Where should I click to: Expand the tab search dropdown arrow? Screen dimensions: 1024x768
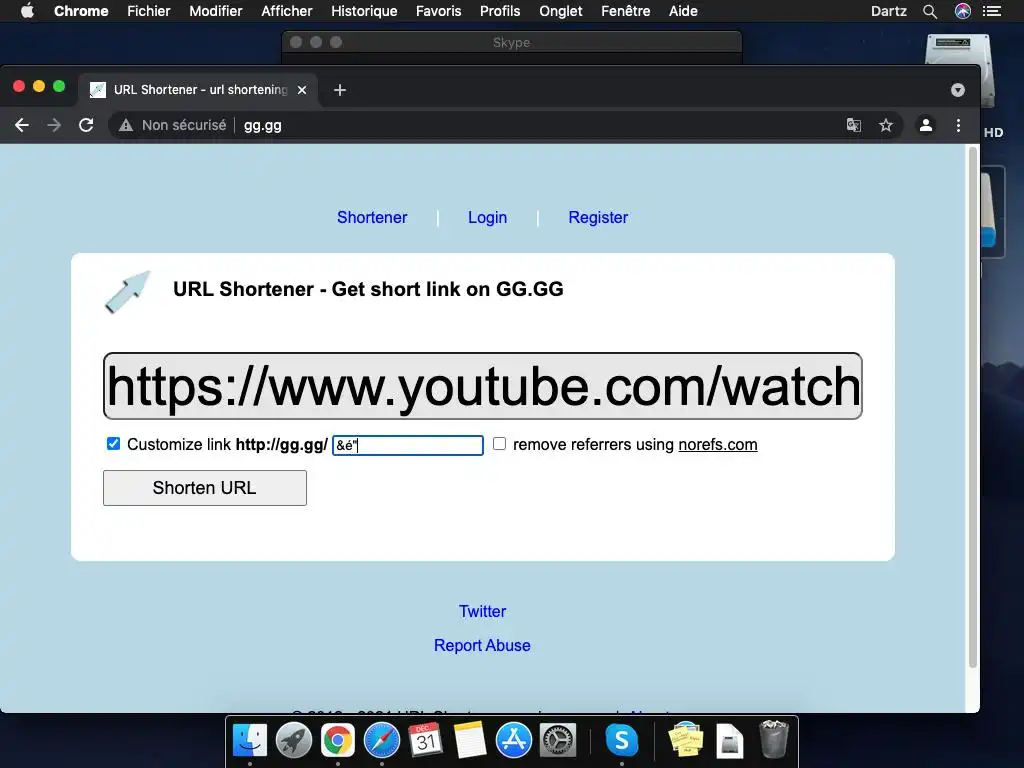click(x=957, y=89)
